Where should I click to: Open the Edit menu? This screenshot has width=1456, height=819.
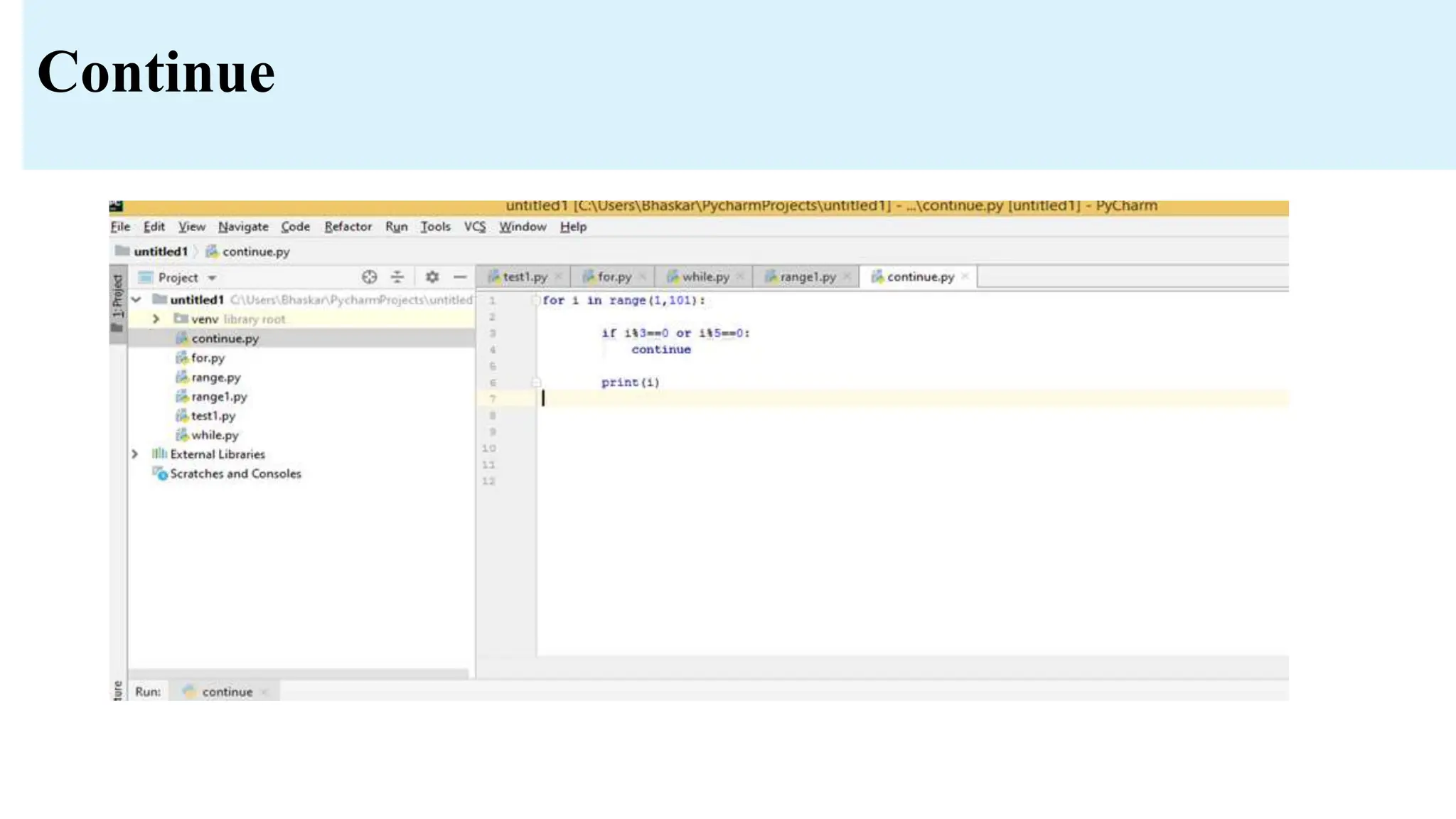coord(154,227)
